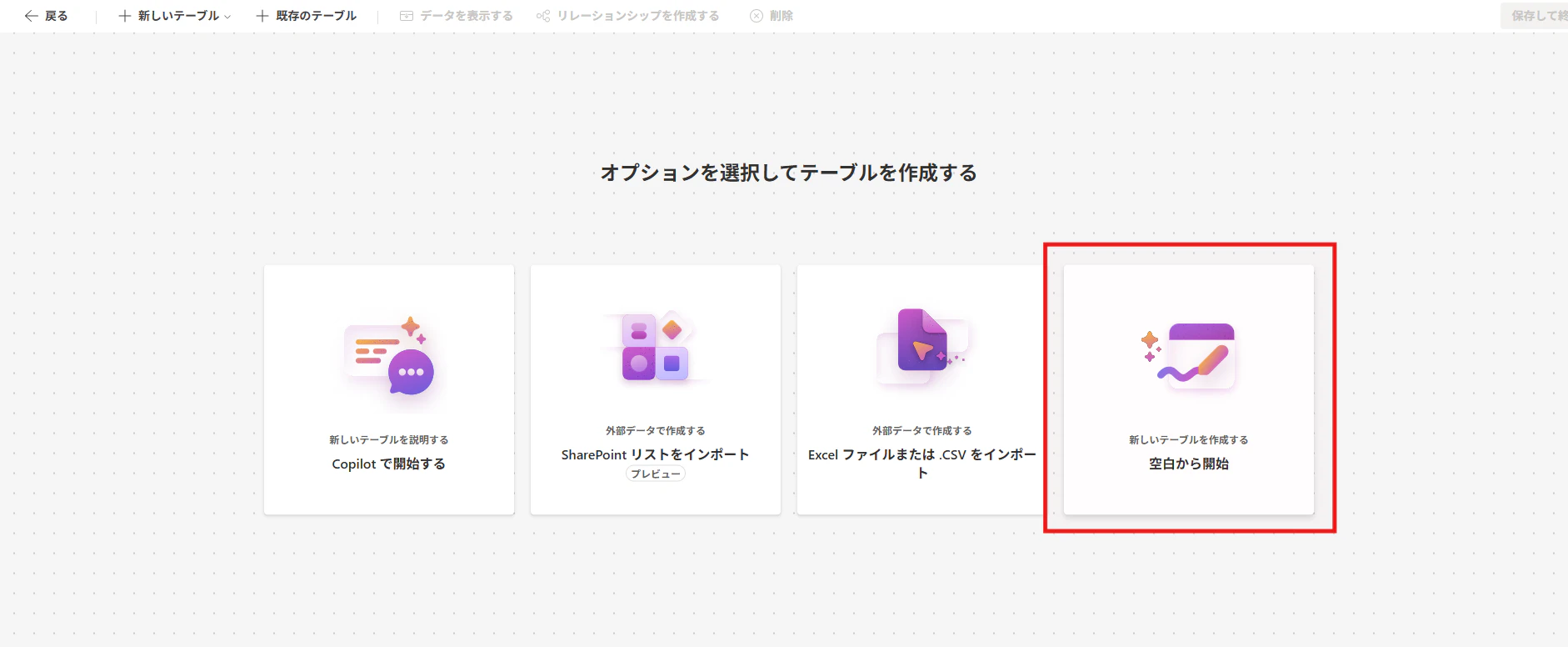Image resolution: width=1568 pixels, height=647 pixels.
Task: Select 既存のテーブル in the toolbar
Action: [307, 16]
